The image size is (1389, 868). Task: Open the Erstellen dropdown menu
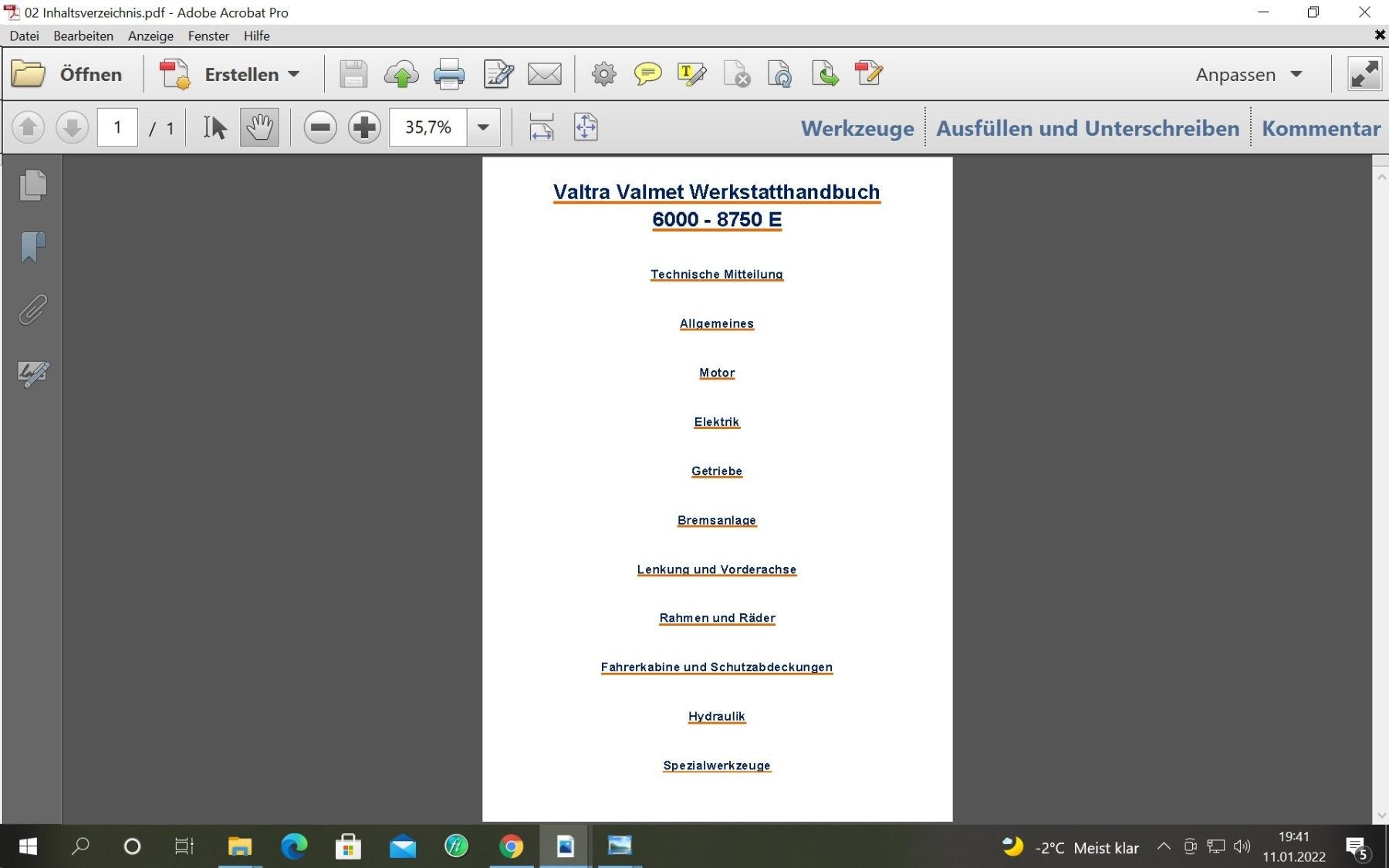click(x=252, y=75)
